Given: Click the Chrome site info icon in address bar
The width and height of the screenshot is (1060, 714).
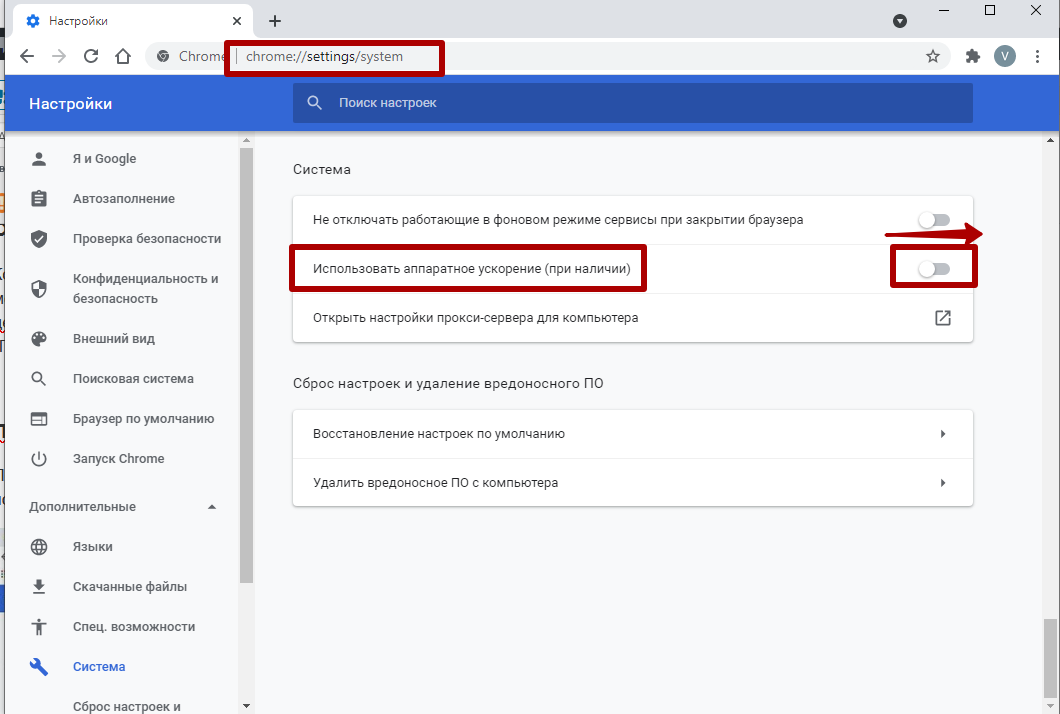Looking at the screenshot, I should click(x=163, y=56).
